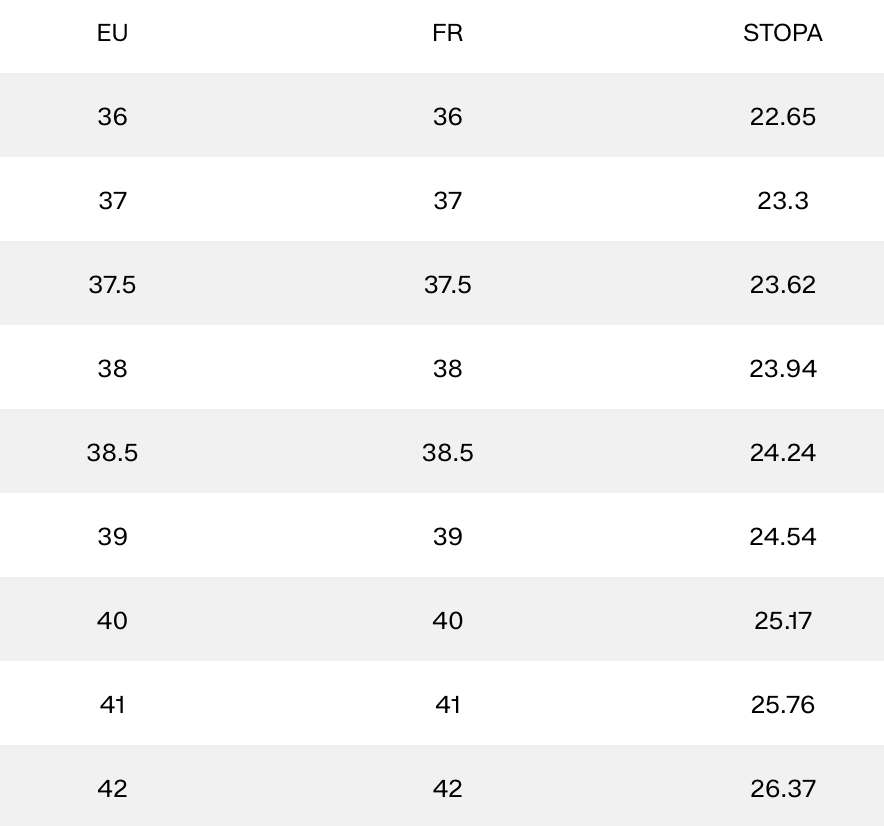Click the 23.62 STOPA value

[x=782, y=285]
